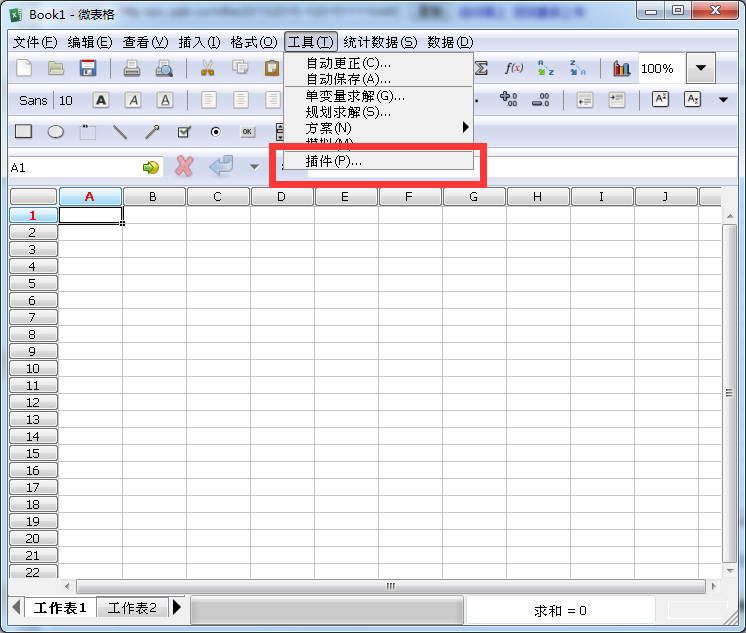Apply bold with the bold A icon
The image size is (746, 633).
(101, 100)
